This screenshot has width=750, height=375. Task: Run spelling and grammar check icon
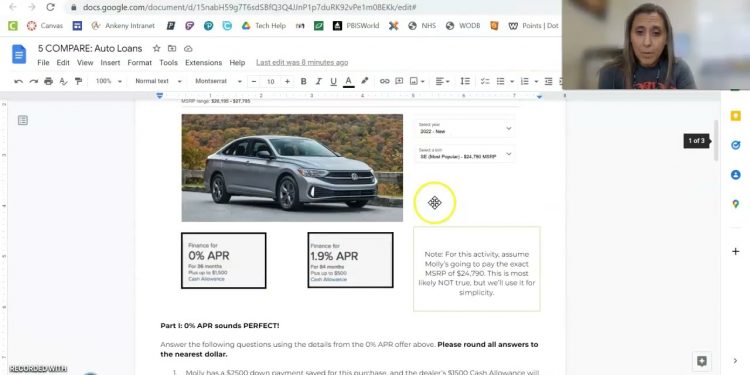pyautogui.click(x=63, y=81)
